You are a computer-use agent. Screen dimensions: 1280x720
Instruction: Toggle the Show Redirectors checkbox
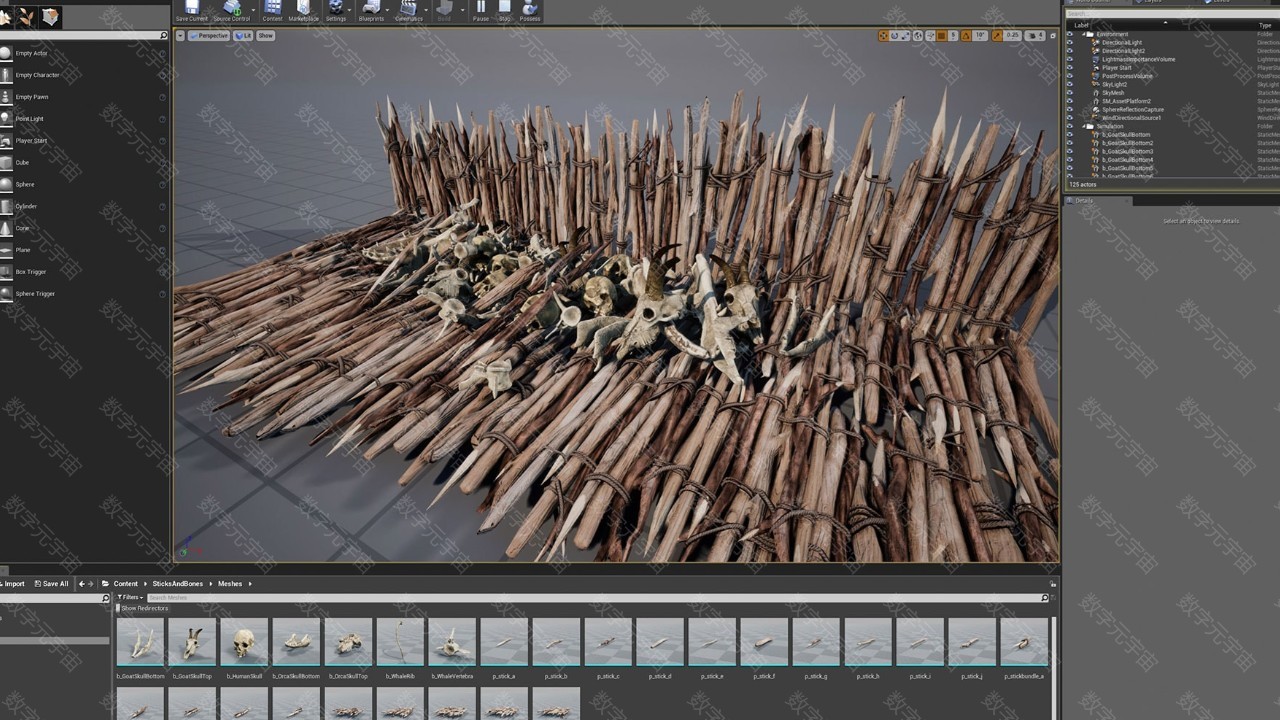pos(118,608)
